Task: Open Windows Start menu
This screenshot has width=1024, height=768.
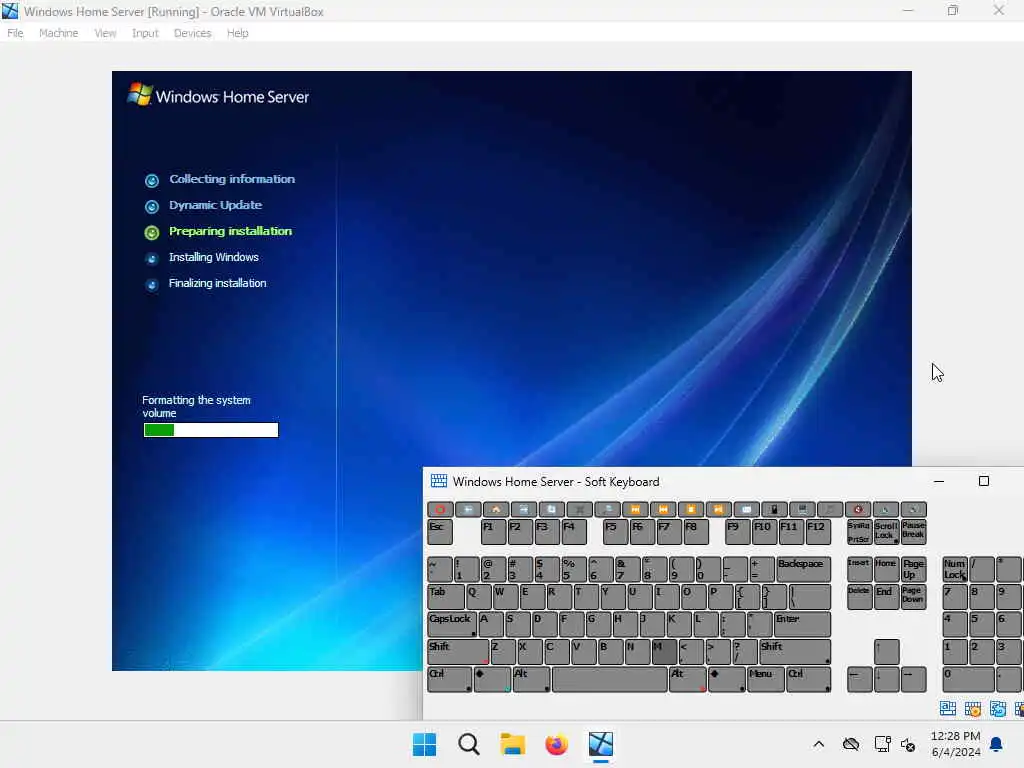Action: pos(424,744)
